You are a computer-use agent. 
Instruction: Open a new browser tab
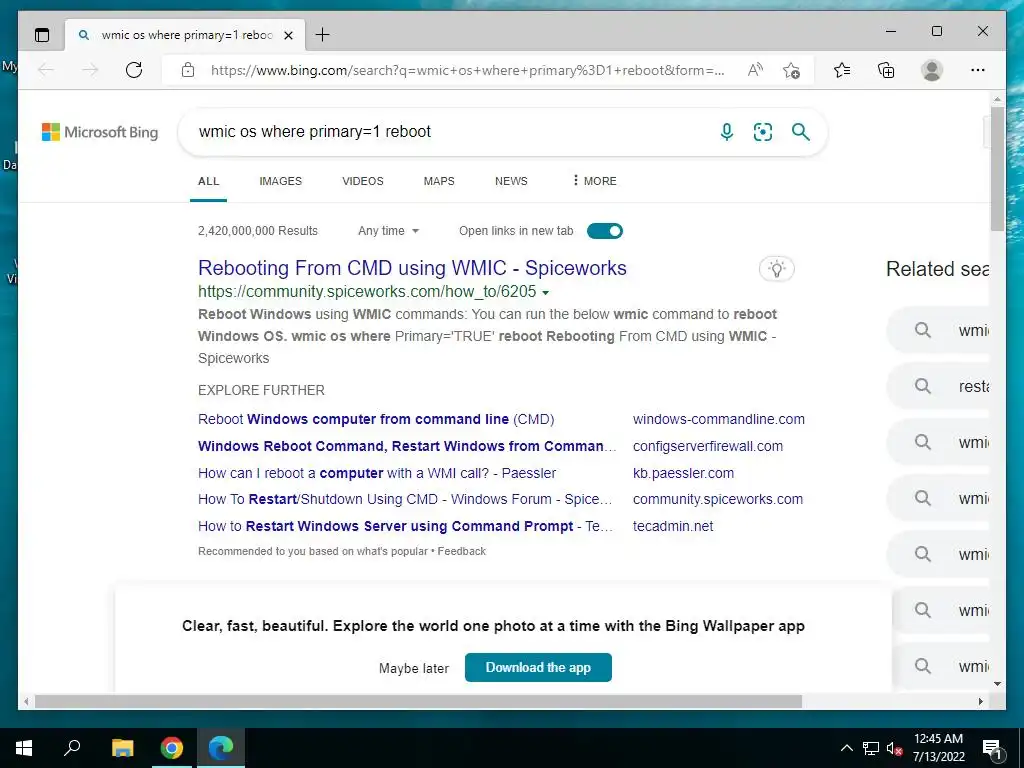(323, 35)
